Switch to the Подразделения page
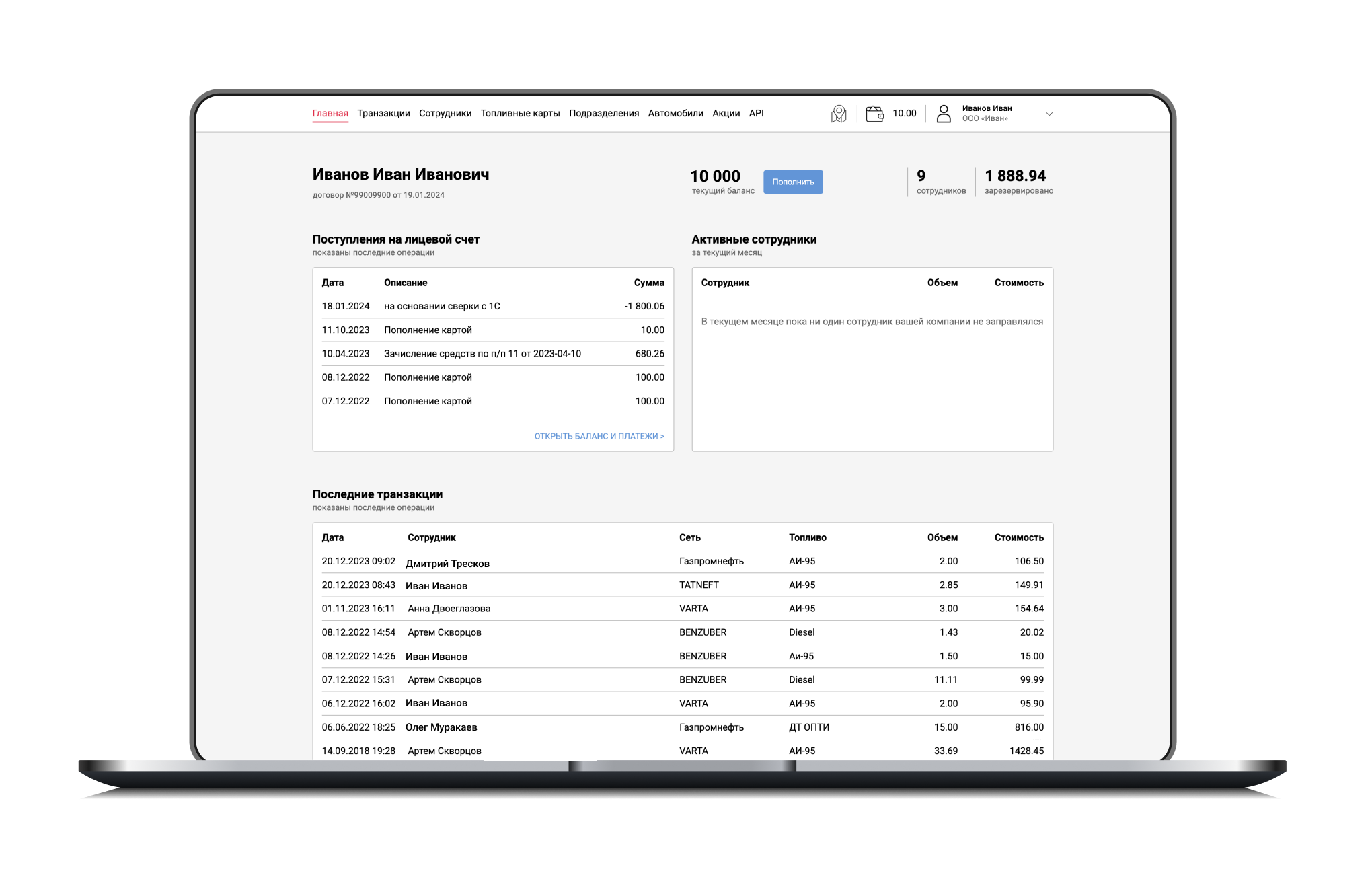The width and height of the screenshot is (1372, 892). 604,114
